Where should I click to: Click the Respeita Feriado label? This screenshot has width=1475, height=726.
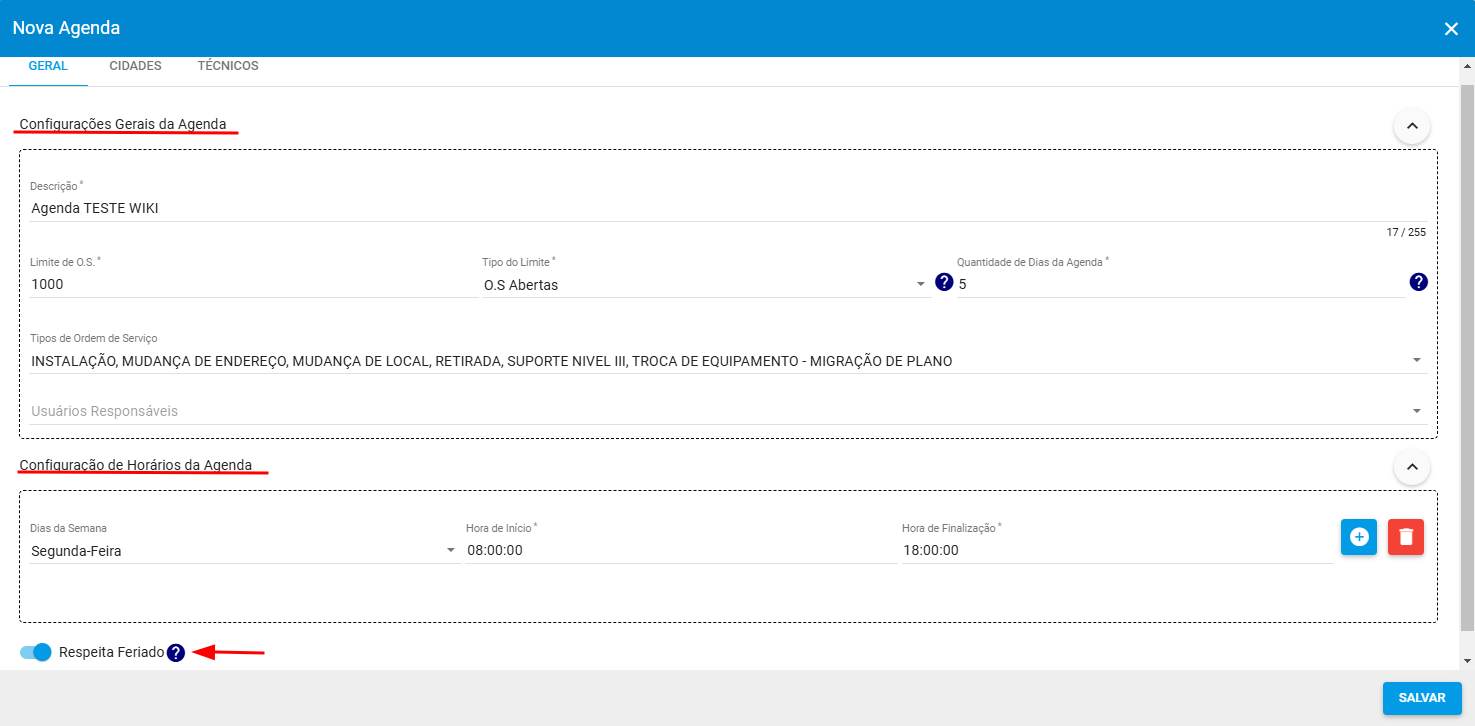click(x=111, y=652)
